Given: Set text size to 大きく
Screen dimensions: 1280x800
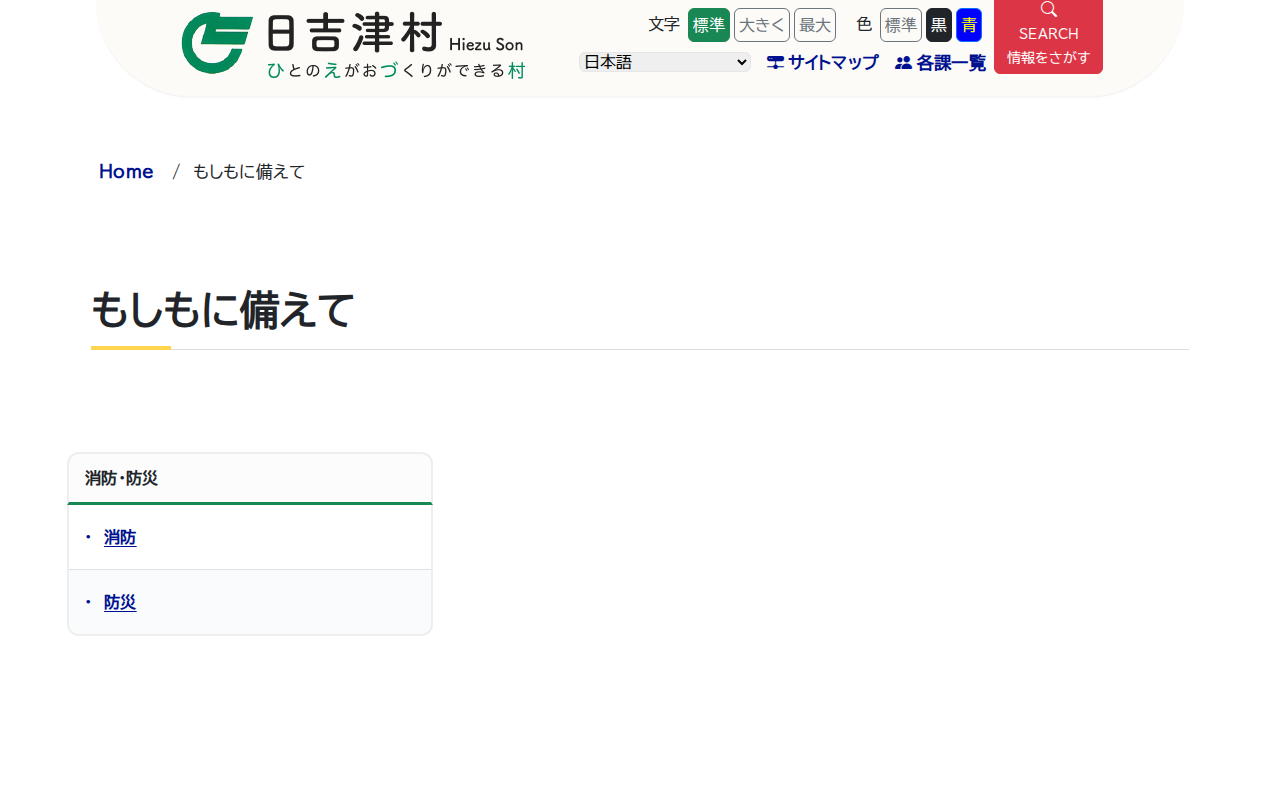Looking at the screenshot, I should point(762,25).
